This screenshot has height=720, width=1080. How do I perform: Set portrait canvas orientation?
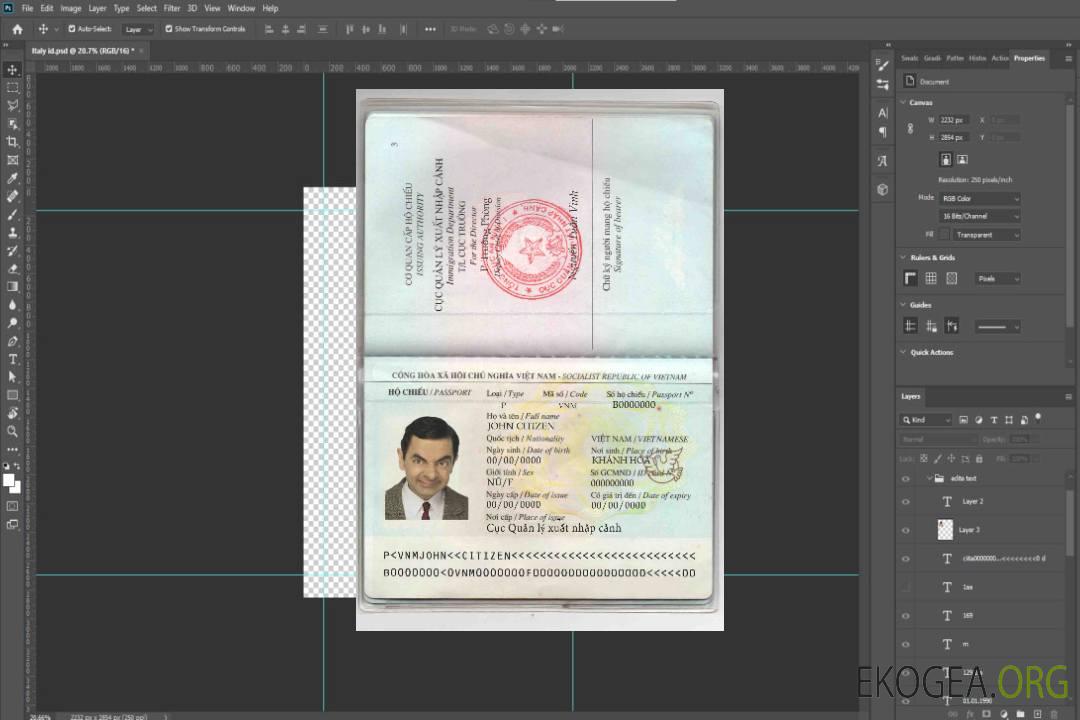(x=946, y=160)
